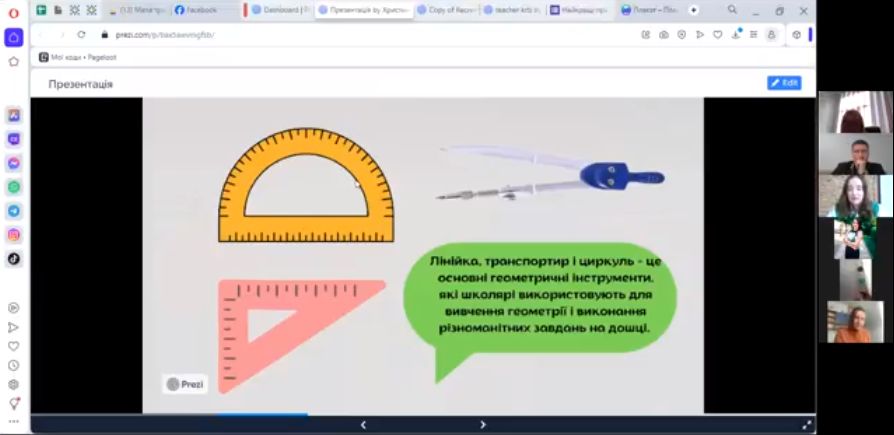This screenshot has height=435, width=894.
Task: Open the player icon in Opera sidebar
Action: point(14,308)
